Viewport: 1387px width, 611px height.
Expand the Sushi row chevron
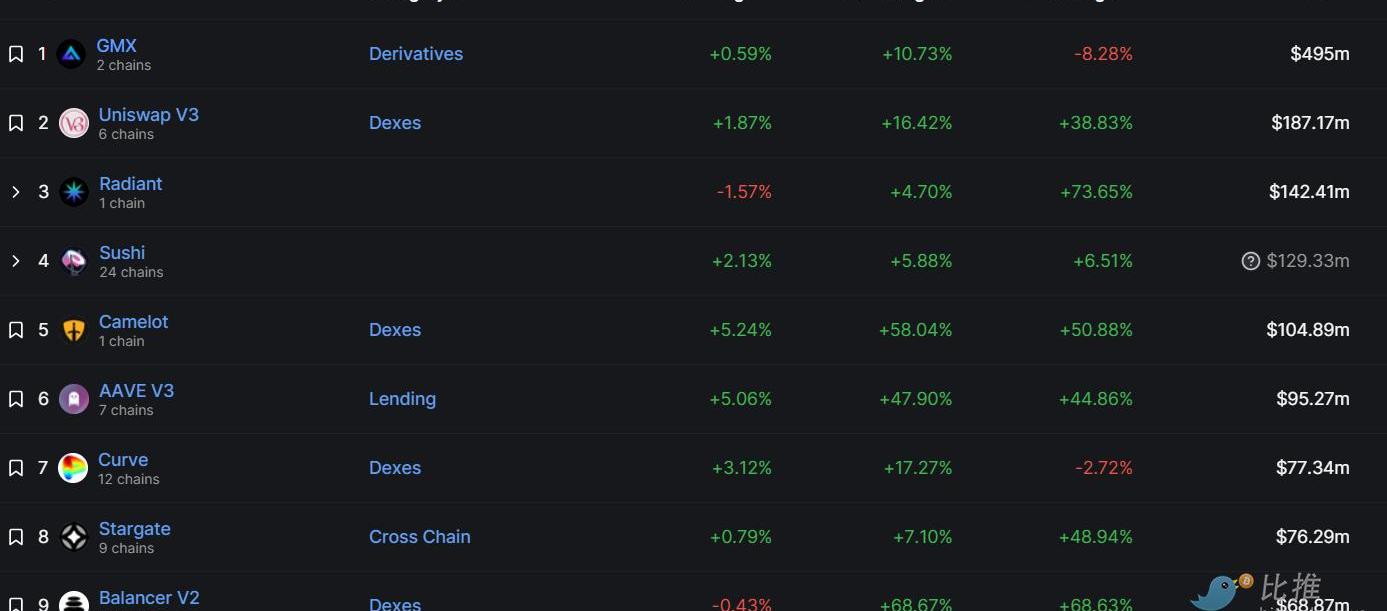coord(16,261)
